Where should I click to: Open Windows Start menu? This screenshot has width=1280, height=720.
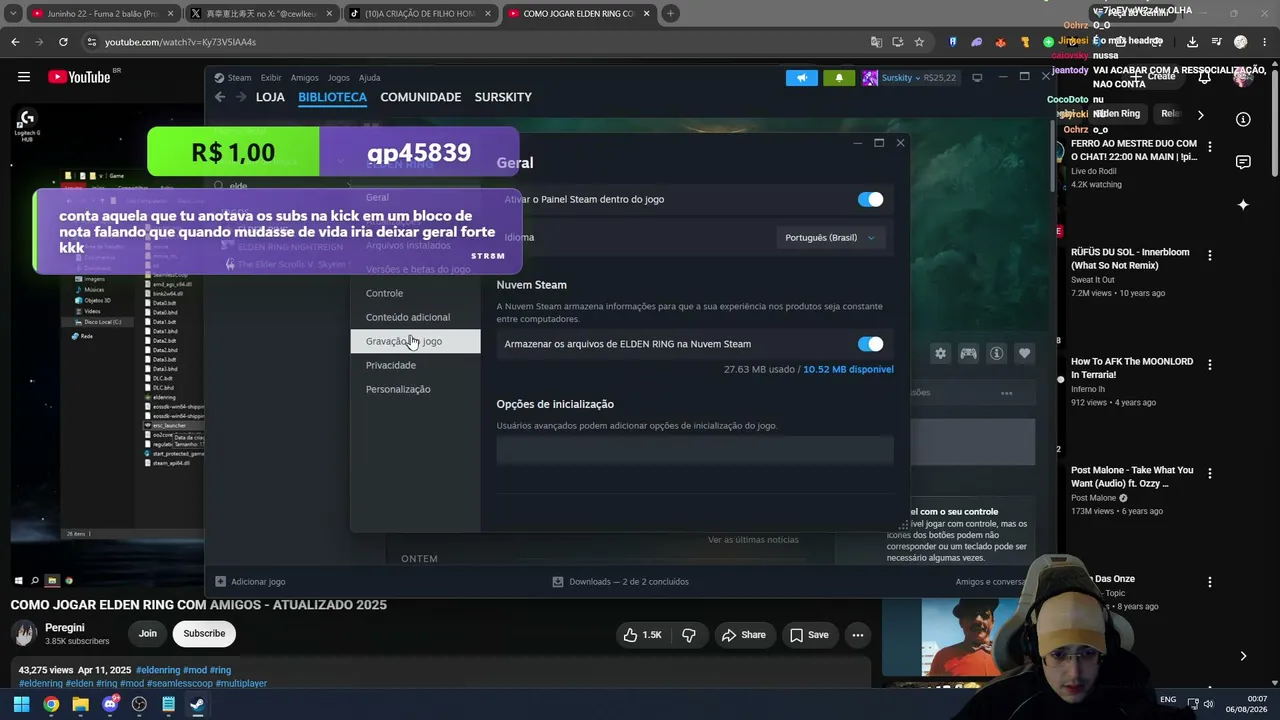point(21,704)
